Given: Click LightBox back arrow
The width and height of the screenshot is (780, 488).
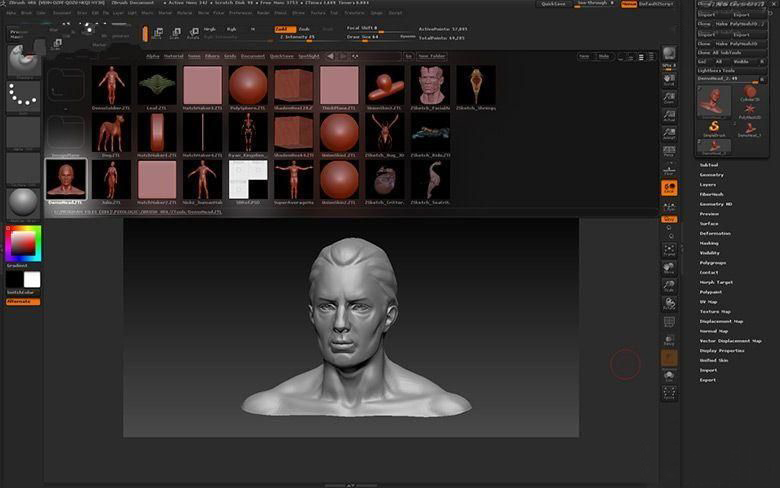Looking at the screenshot, I should (x=331, y=56).
